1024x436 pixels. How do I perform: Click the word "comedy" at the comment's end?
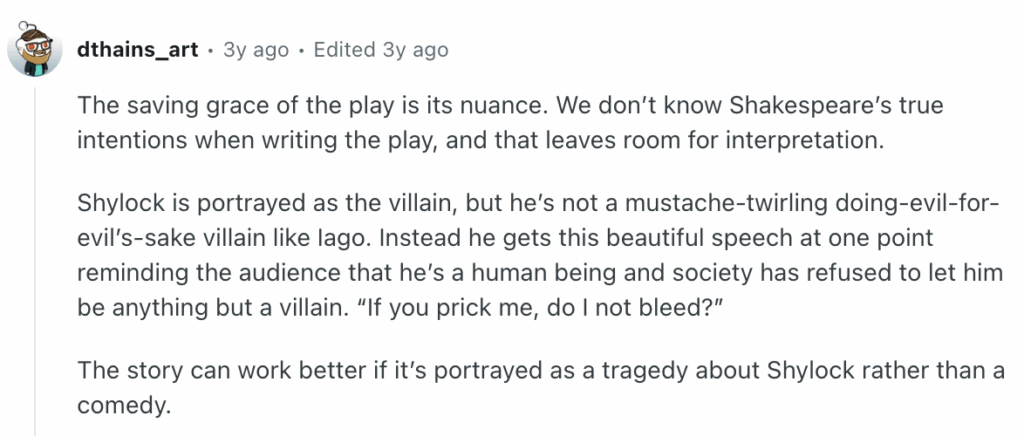point(121,406)
